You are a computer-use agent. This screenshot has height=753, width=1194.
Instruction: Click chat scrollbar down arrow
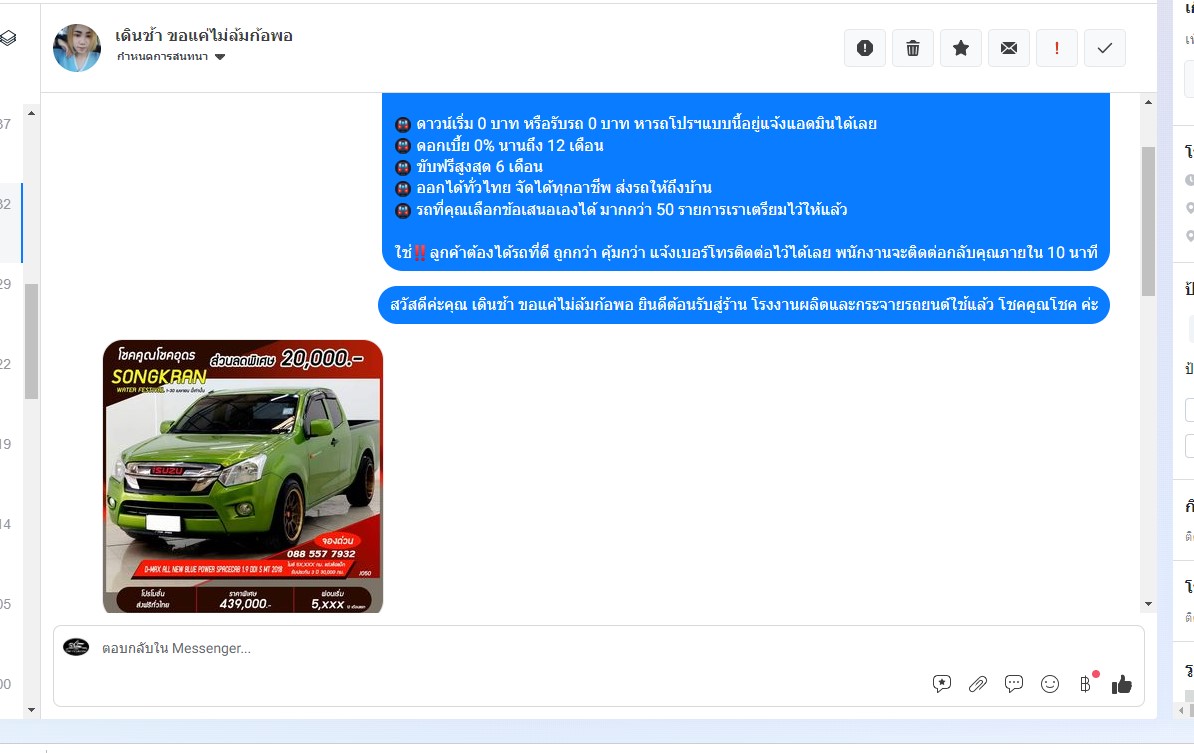[1148, 604]
